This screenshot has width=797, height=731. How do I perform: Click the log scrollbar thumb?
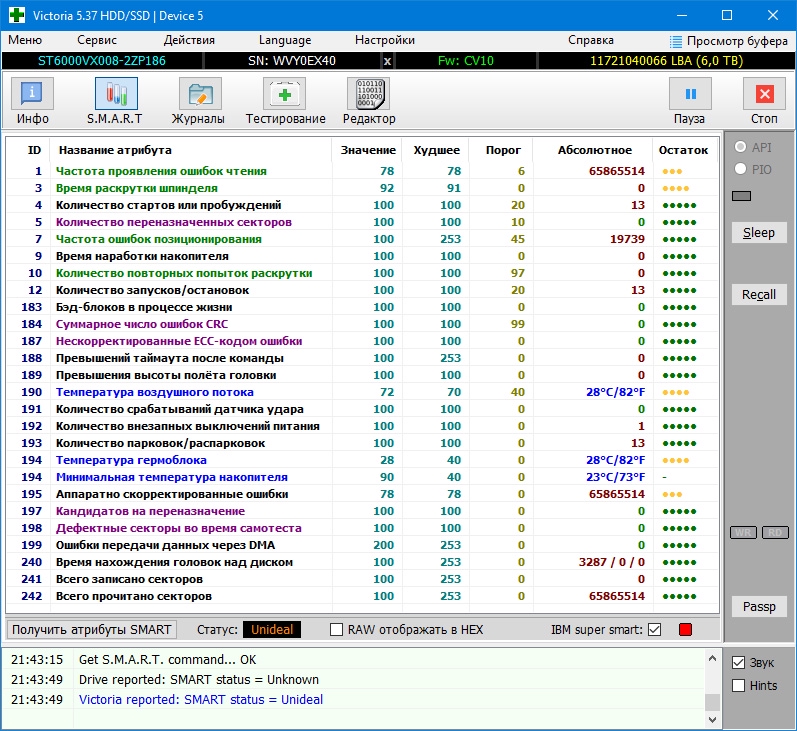pyautogui.click(x=712, y=702)
